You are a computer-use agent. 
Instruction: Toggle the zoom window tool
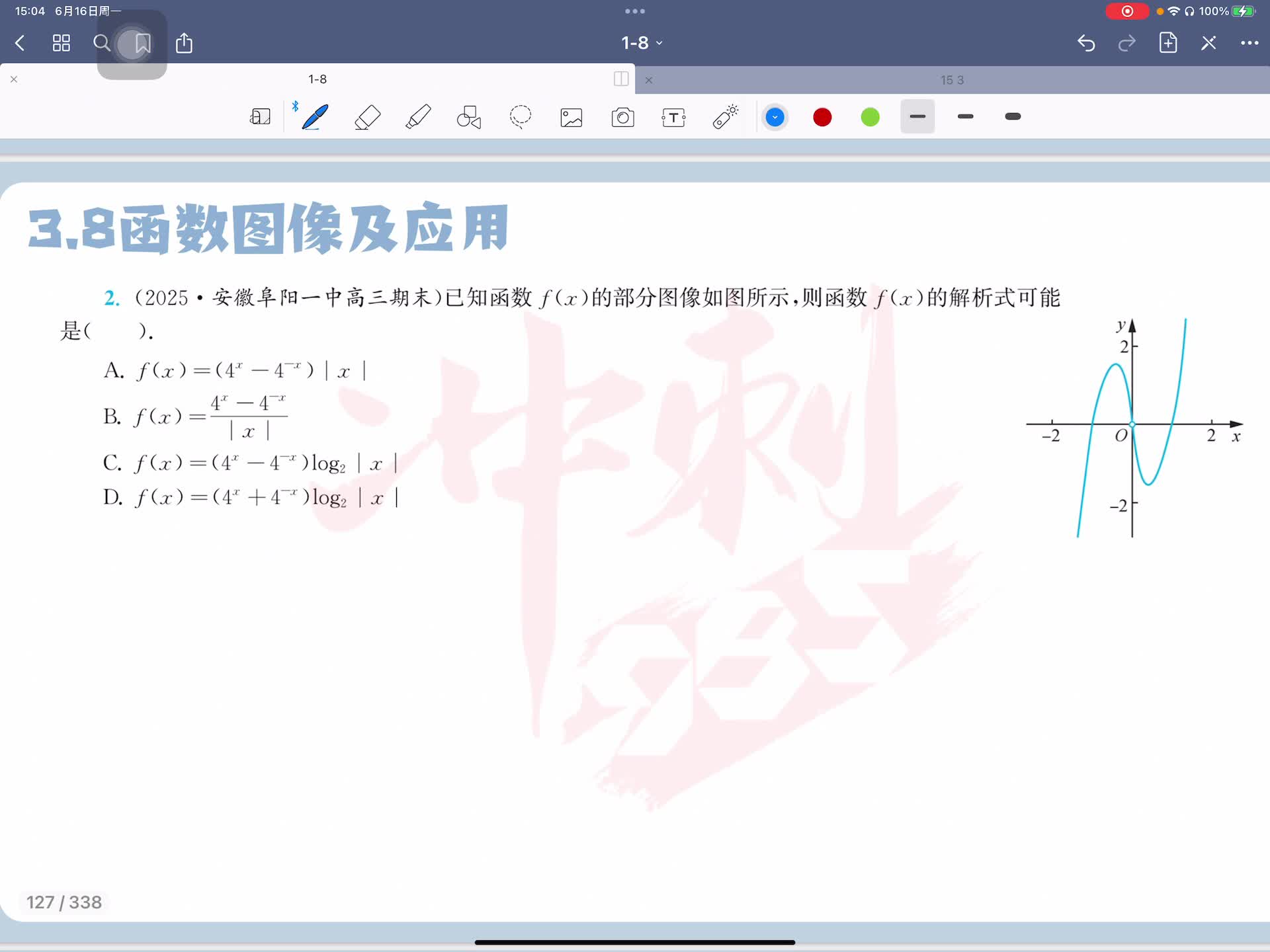click(x=260, y=117)
